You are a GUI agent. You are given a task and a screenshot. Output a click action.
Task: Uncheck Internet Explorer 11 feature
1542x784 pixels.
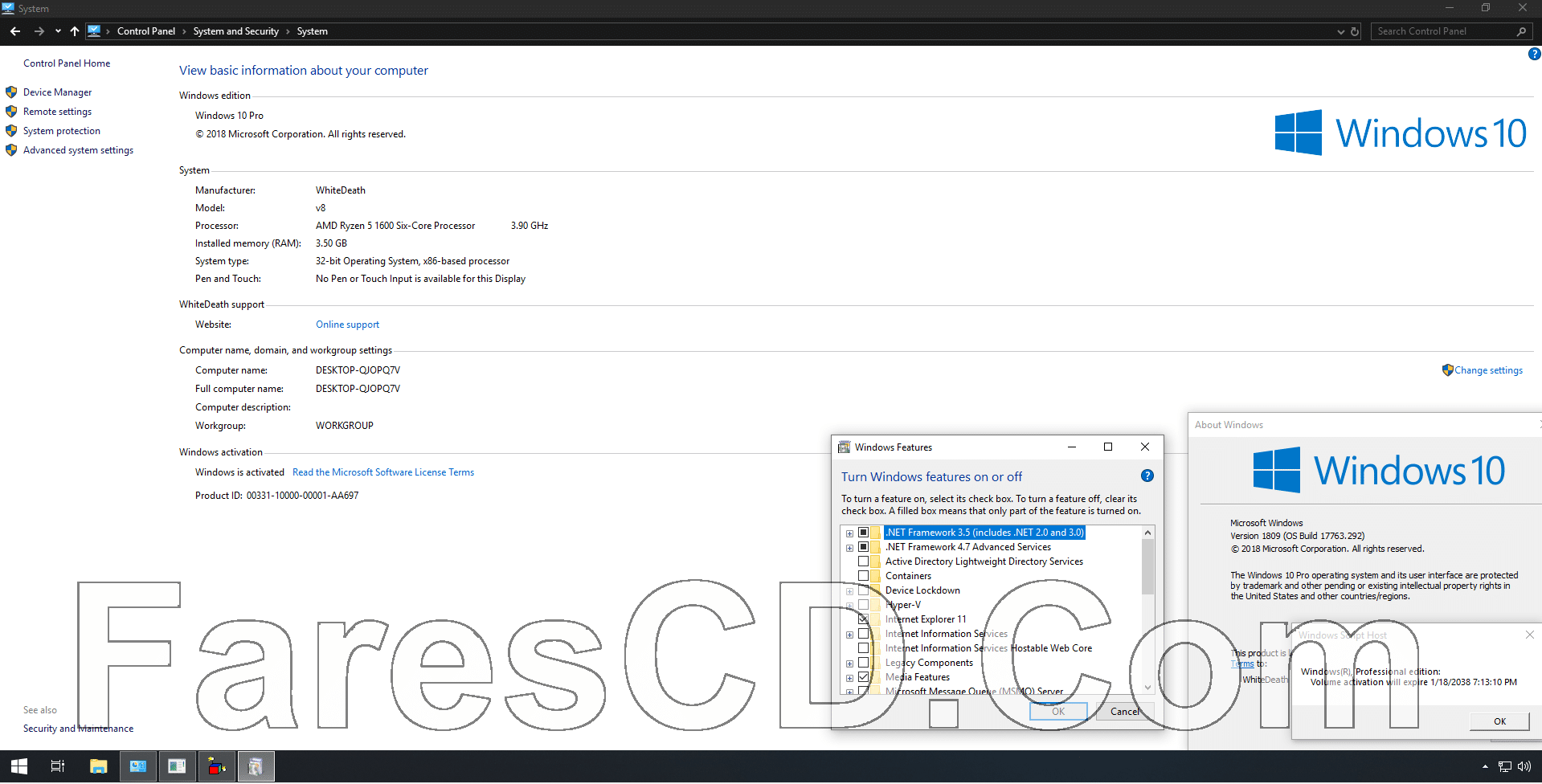pos(863,619)
